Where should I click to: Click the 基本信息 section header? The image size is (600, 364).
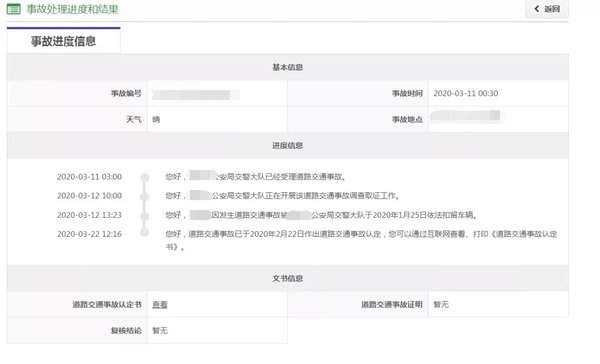point(287,67)
